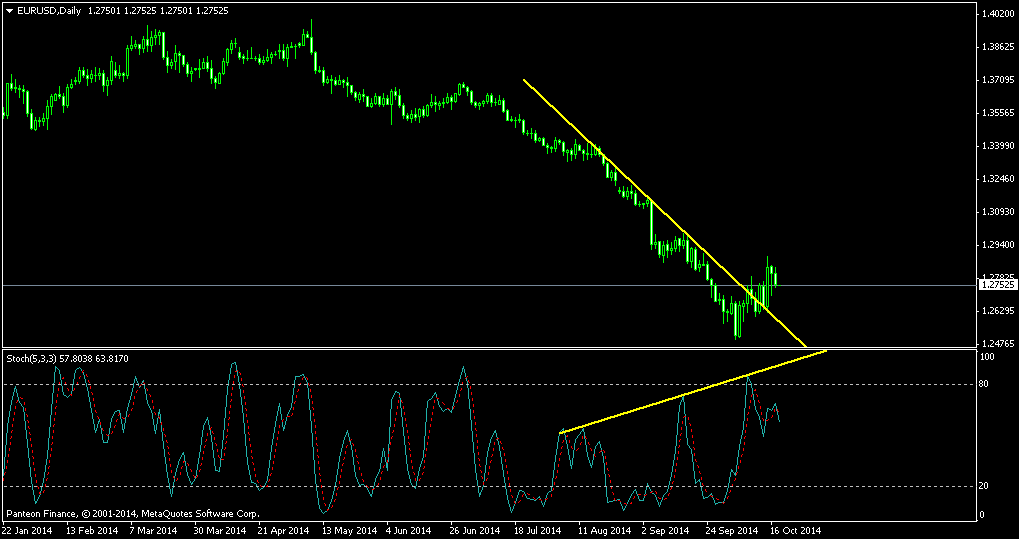Click the 2 Sep 2014 date label

665,530
